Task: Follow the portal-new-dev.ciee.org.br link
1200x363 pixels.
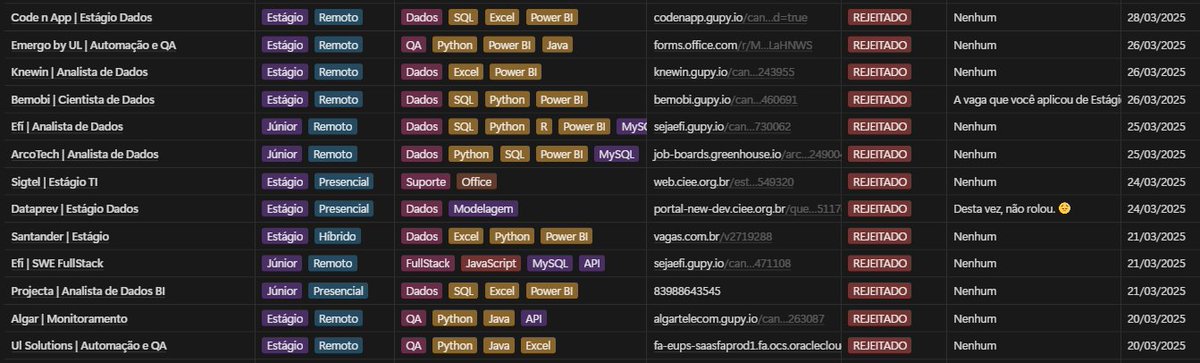Action: [747, 209]
